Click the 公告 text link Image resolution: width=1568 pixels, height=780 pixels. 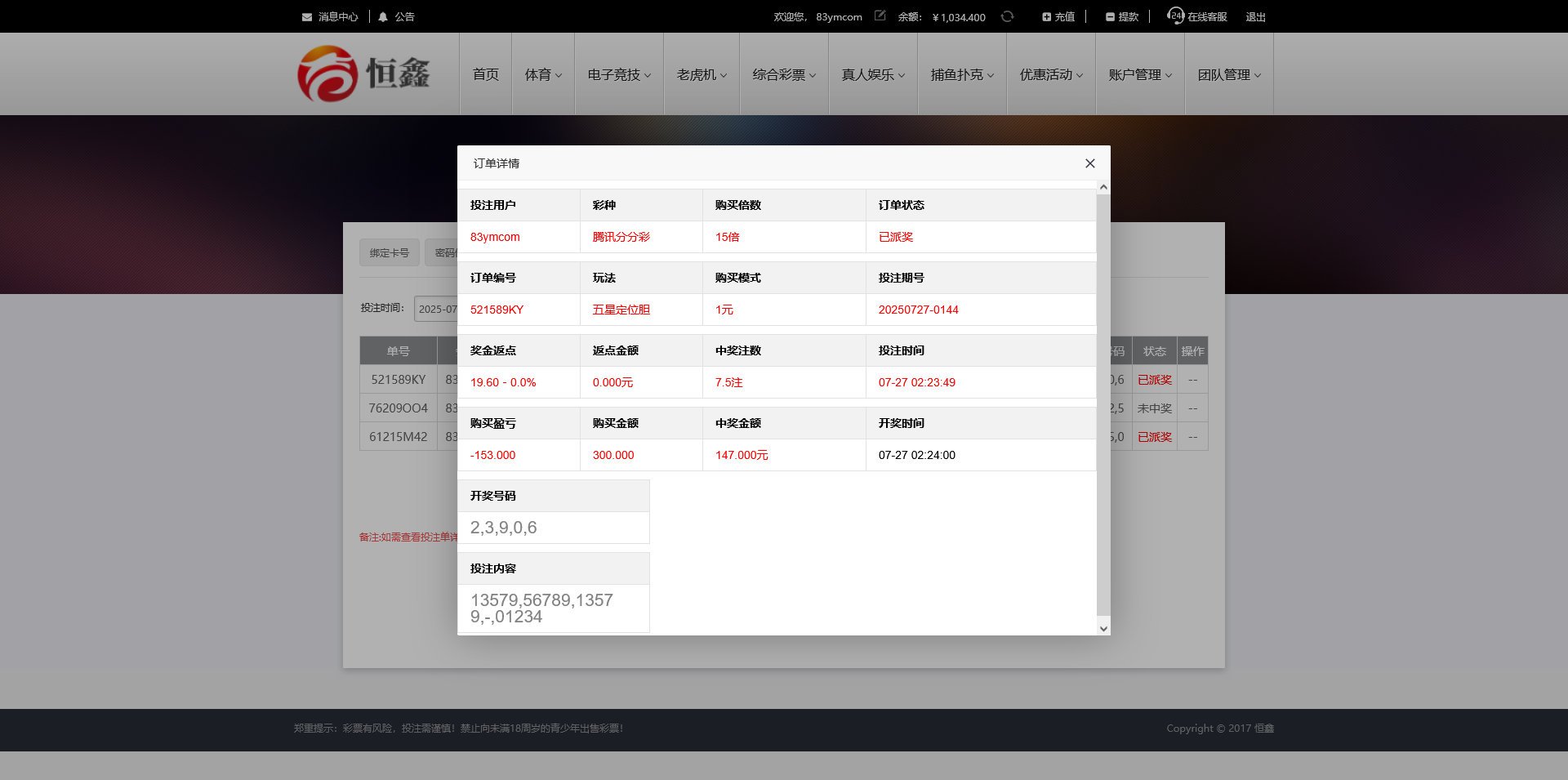[x=404, y=17]
